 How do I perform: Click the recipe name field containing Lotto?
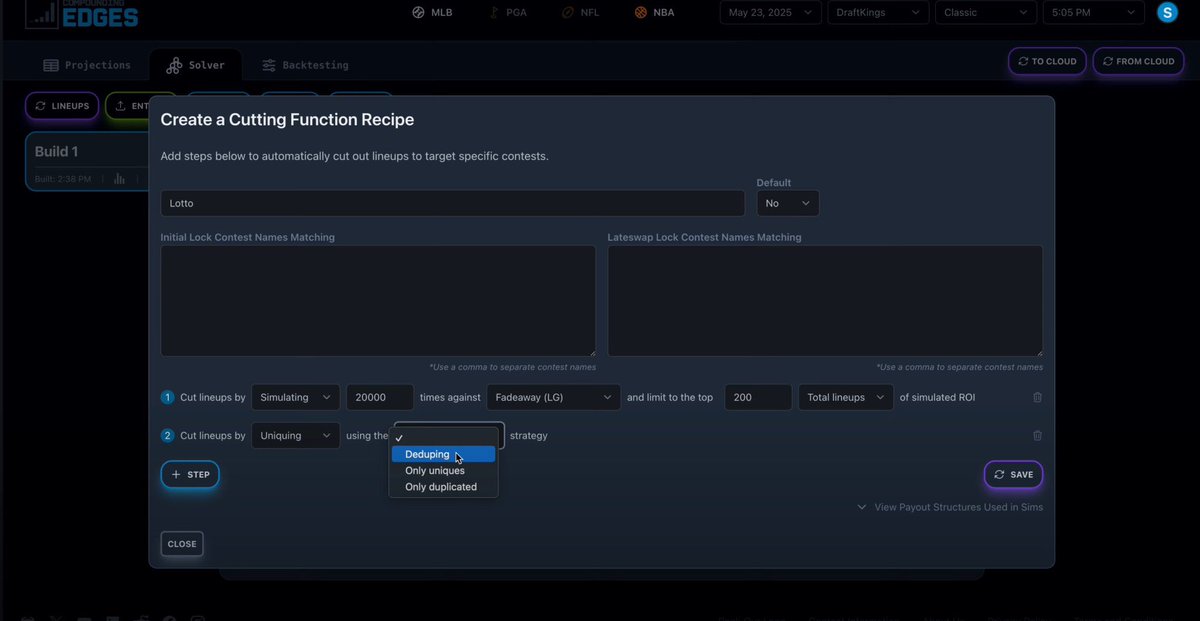(x=452, y=203)
